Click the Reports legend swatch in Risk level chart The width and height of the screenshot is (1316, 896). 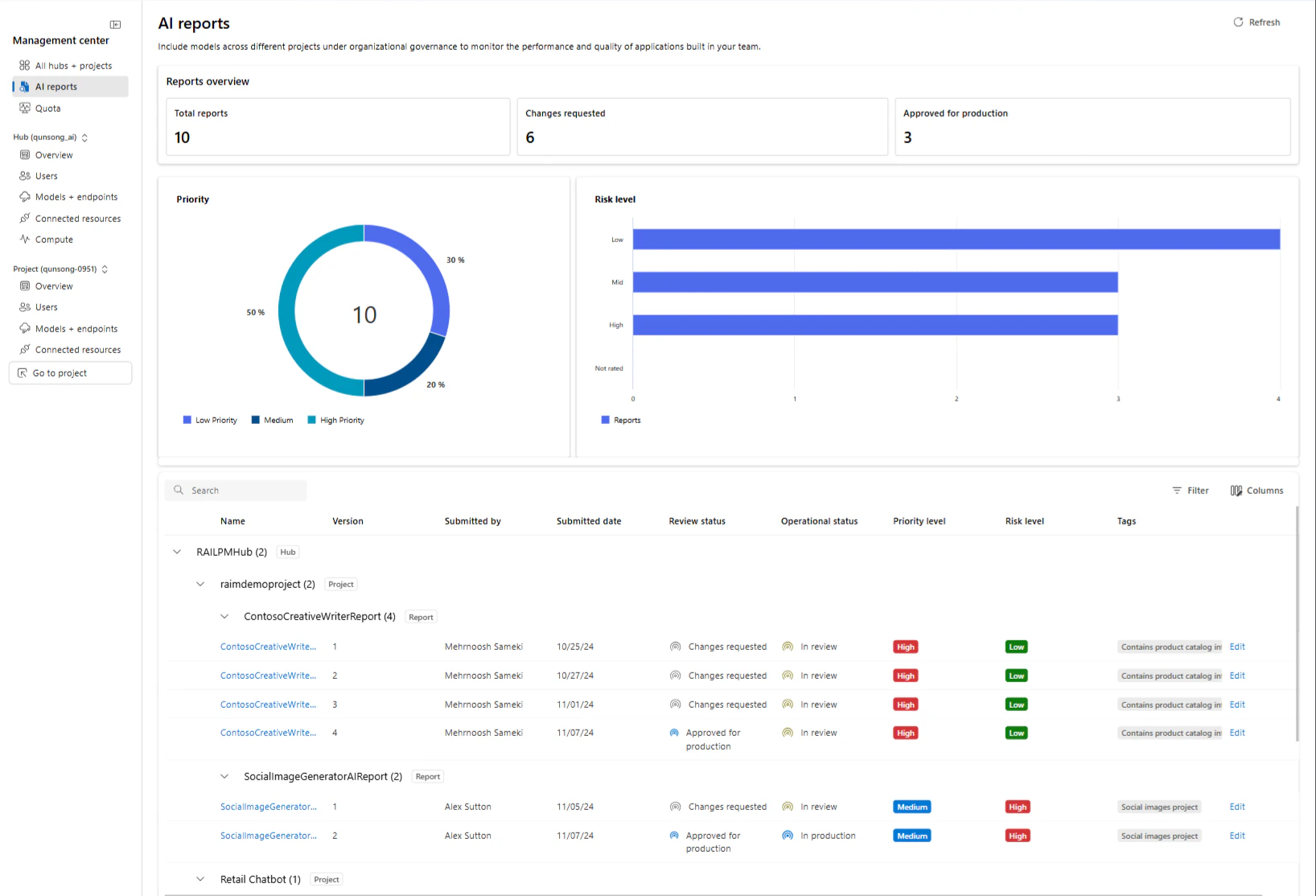(606, 420)
